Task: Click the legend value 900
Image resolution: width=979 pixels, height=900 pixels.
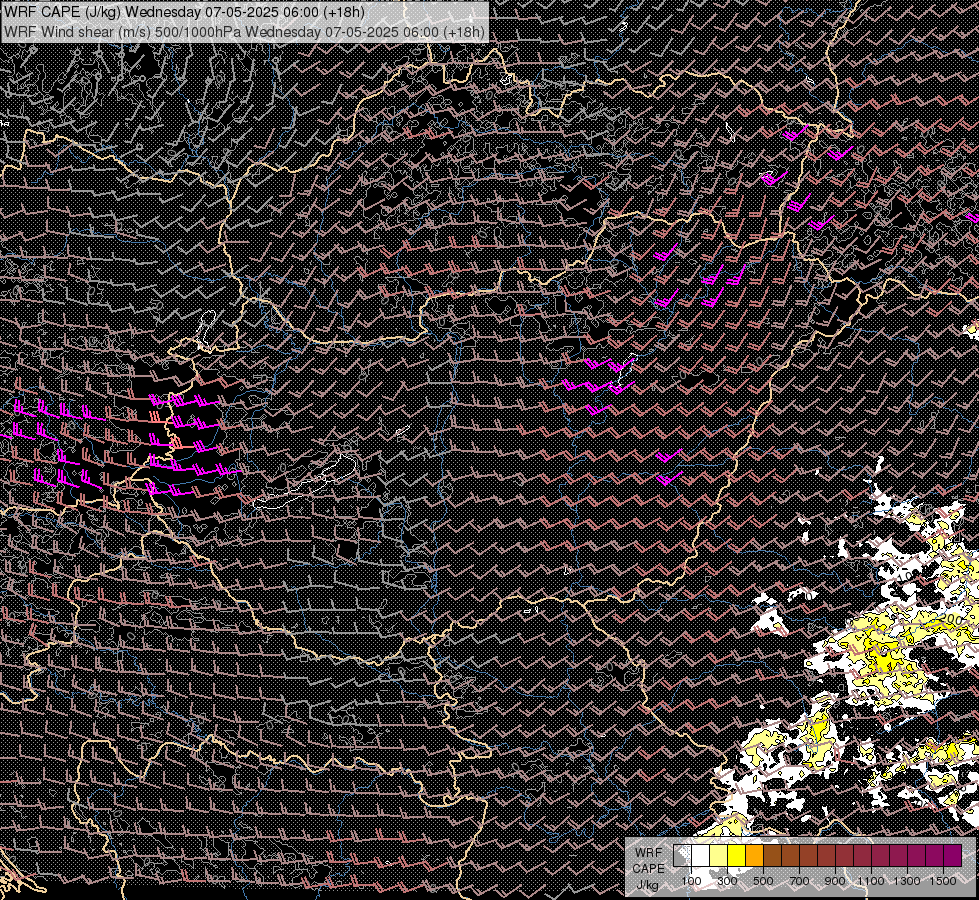Action: point(835,881)
